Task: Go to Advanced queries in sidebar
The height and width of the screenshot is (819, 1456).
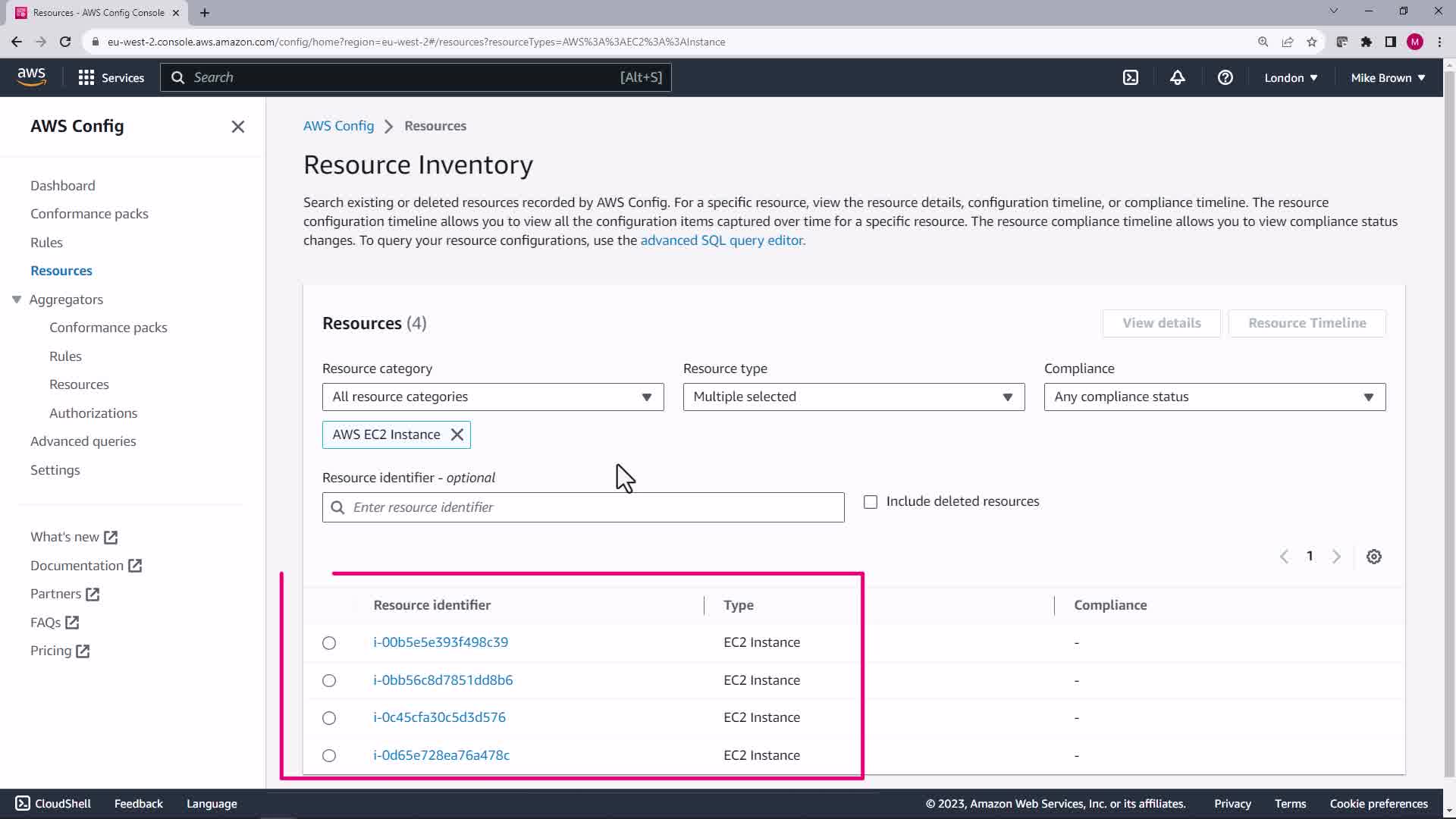Action: [x=83, y=441]
